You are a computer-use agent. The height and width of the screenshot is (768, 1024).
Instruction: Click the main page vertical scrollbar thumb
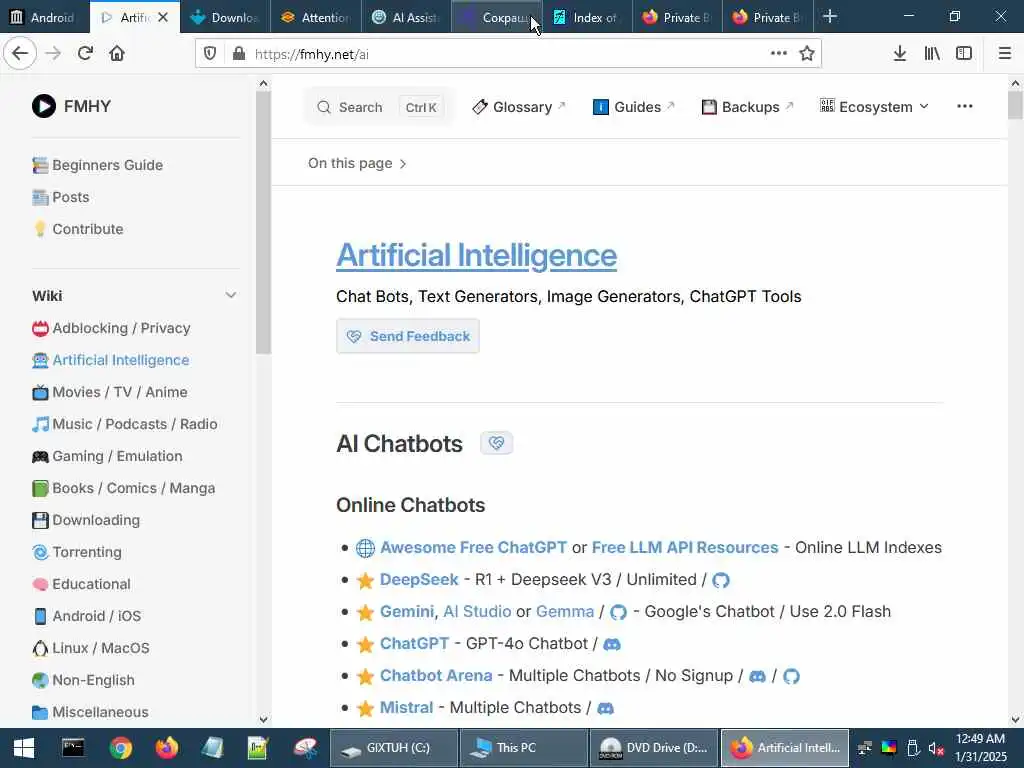(x=1015, y=105)
